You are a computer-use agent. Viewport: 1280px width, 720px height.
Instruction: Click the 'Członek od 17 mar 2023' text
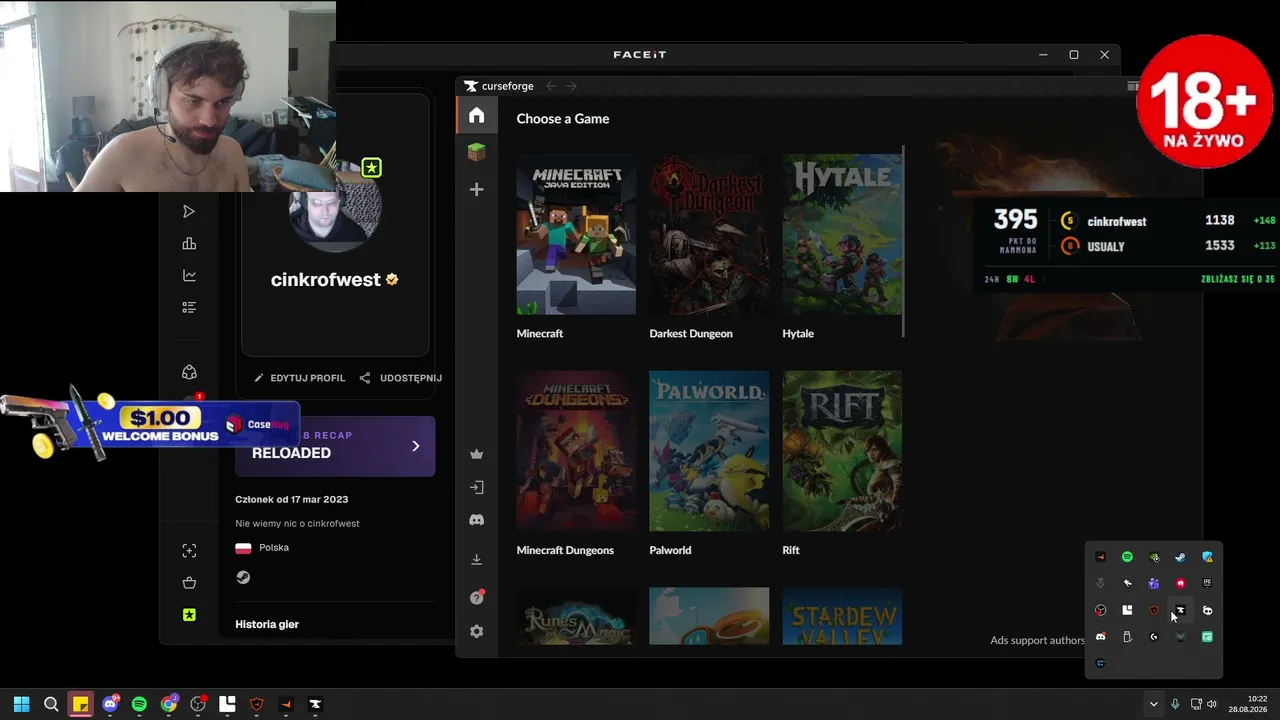click(x=292, y=499)
